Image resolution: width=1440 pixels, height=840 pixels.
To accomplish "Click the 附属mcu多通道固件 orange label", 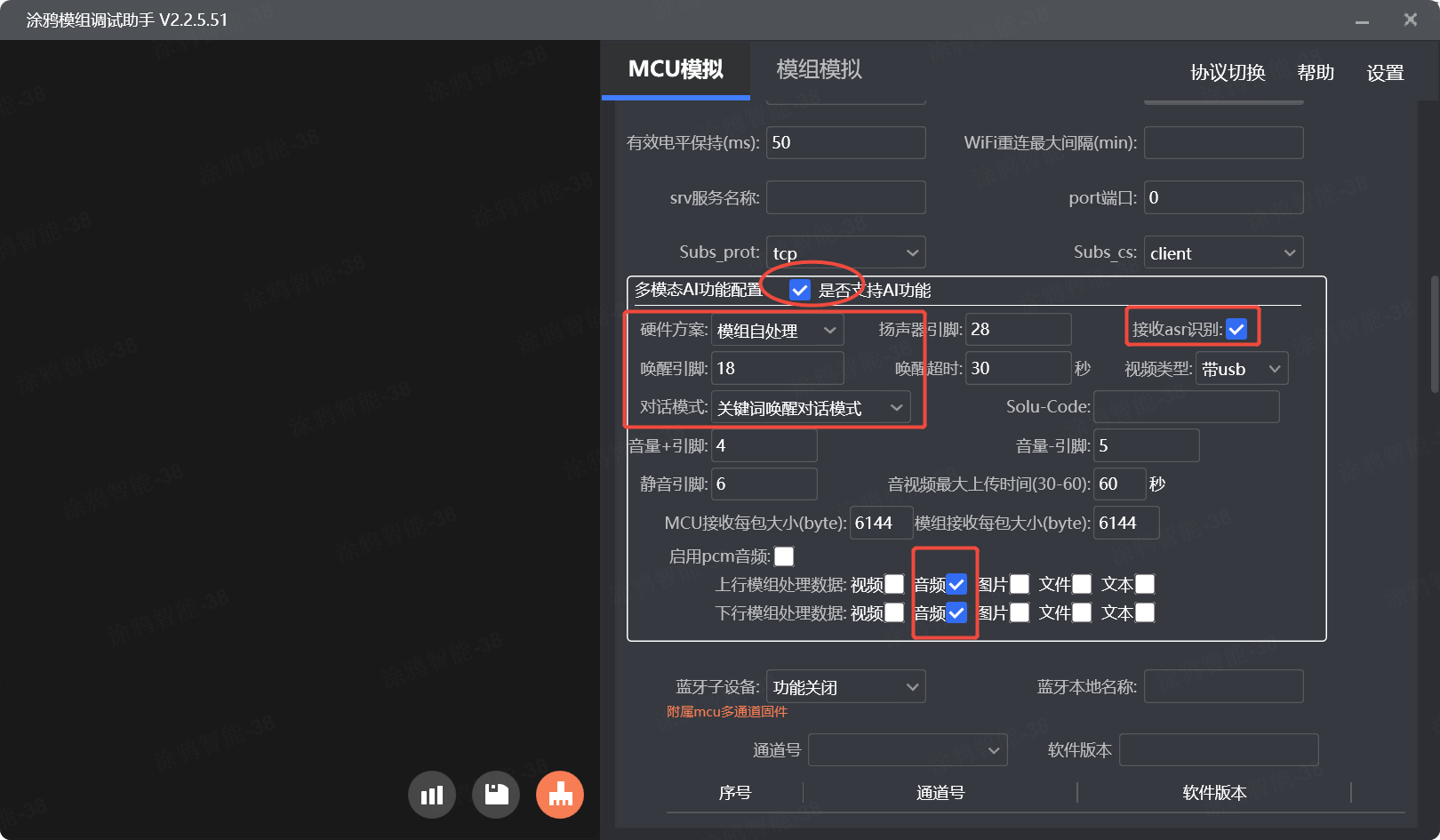I will pos(727,711).
